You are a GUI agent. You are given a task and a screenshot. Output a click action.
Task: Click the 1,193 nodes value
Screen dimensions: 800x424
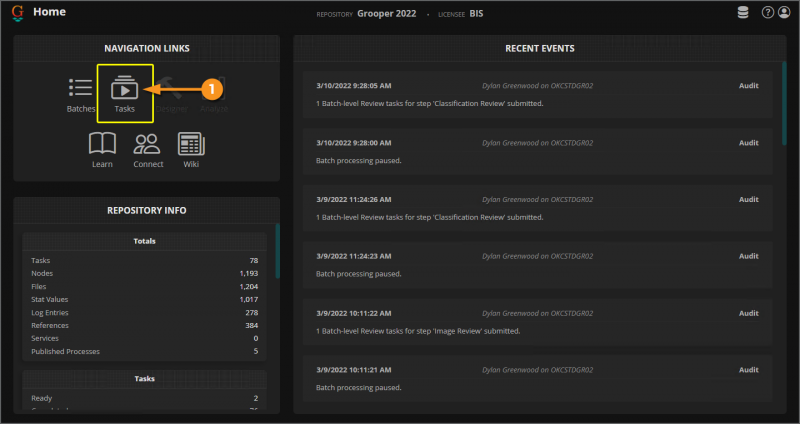(248, 273)
